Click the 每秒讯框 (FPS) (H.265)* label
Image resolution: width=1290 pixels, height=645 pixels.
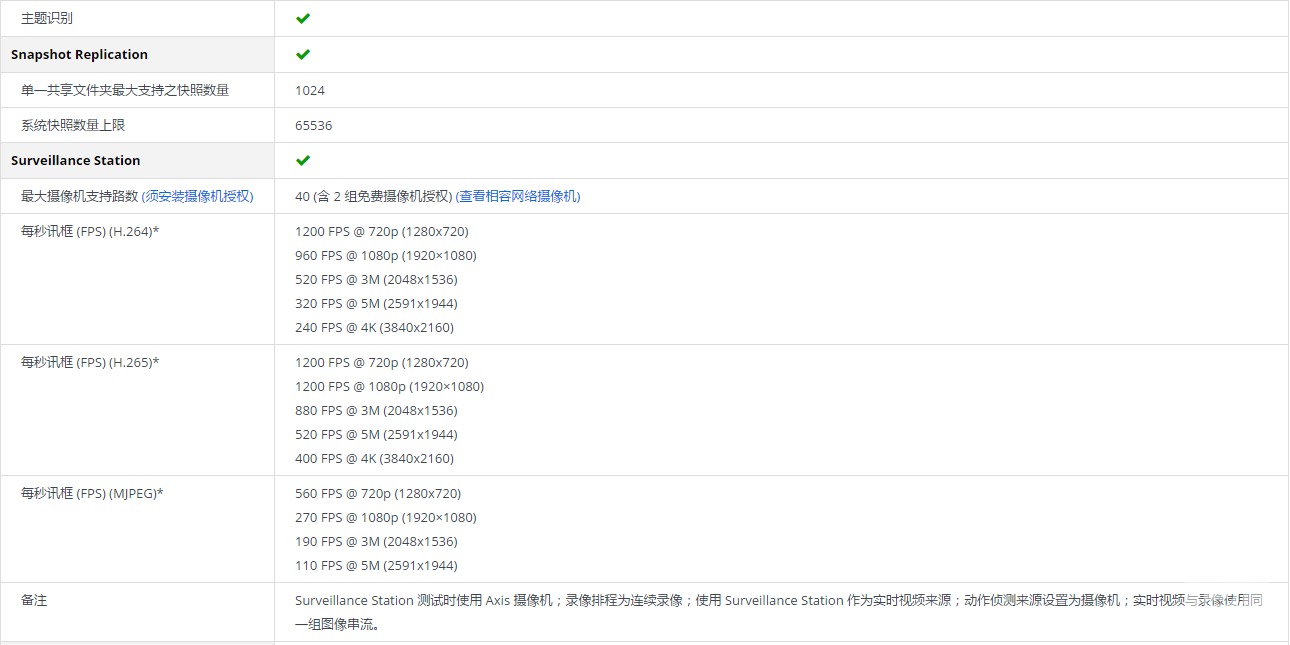pos(90,362)
